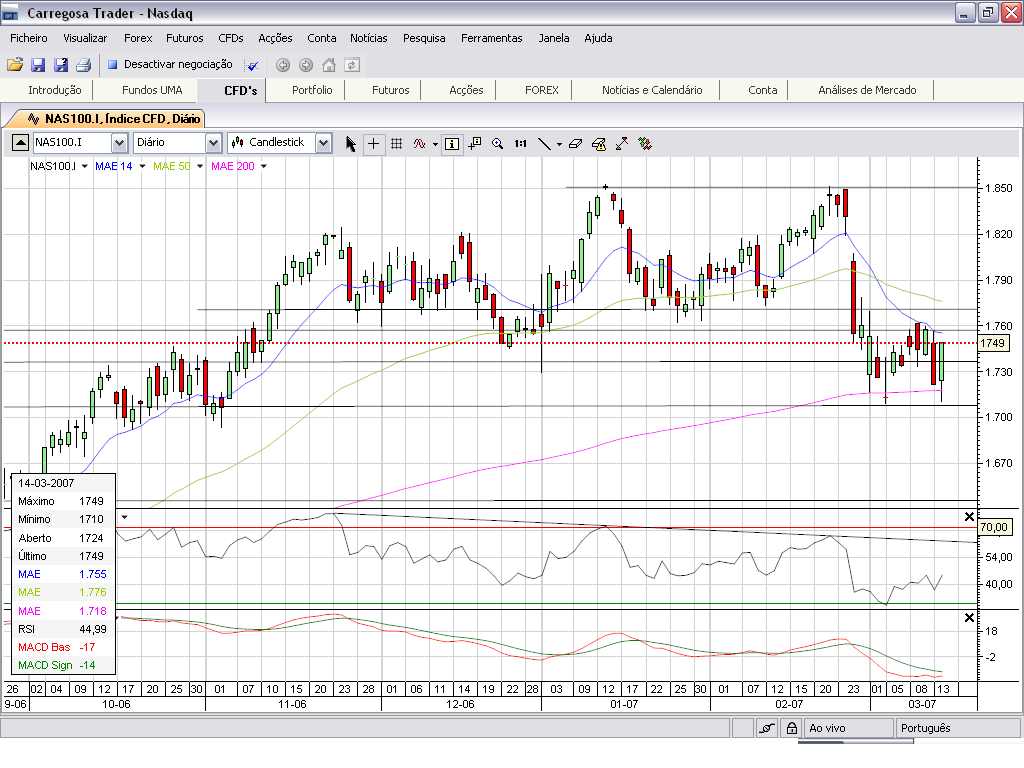Select the trend line drawing tool

[544, 144]
